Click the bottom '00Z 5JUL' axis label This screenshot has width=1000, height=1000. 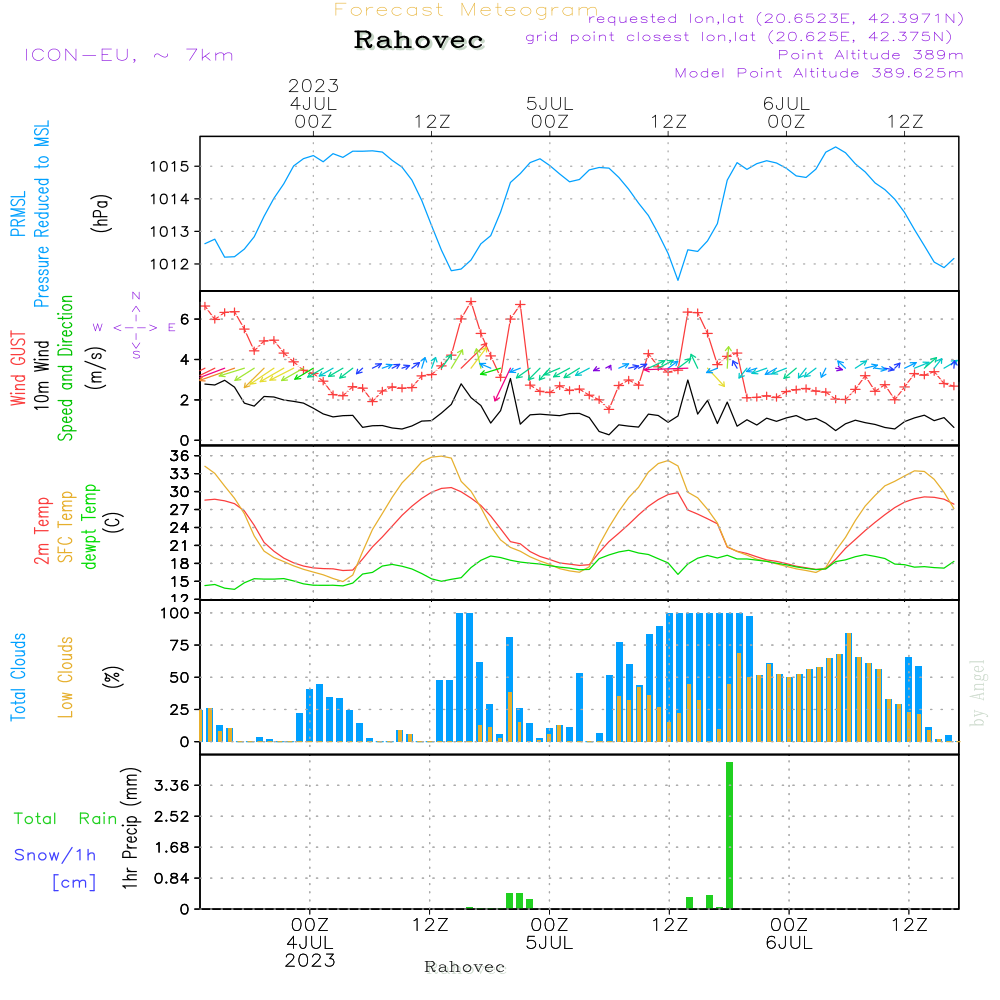549,933
